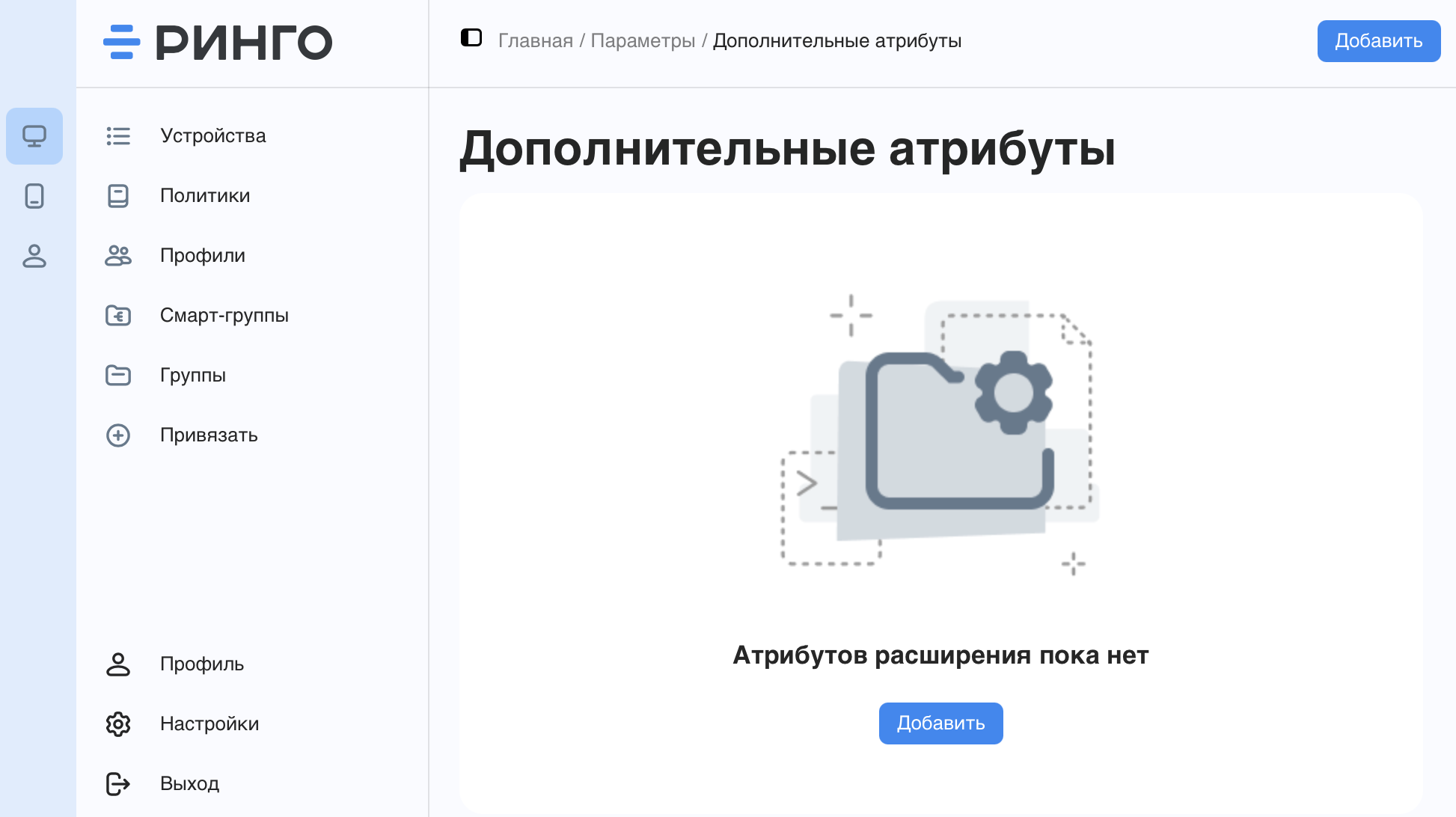Click the Профили people icon
The width and height of the screenshot is (1456, 817).
(x=118, y=256)
